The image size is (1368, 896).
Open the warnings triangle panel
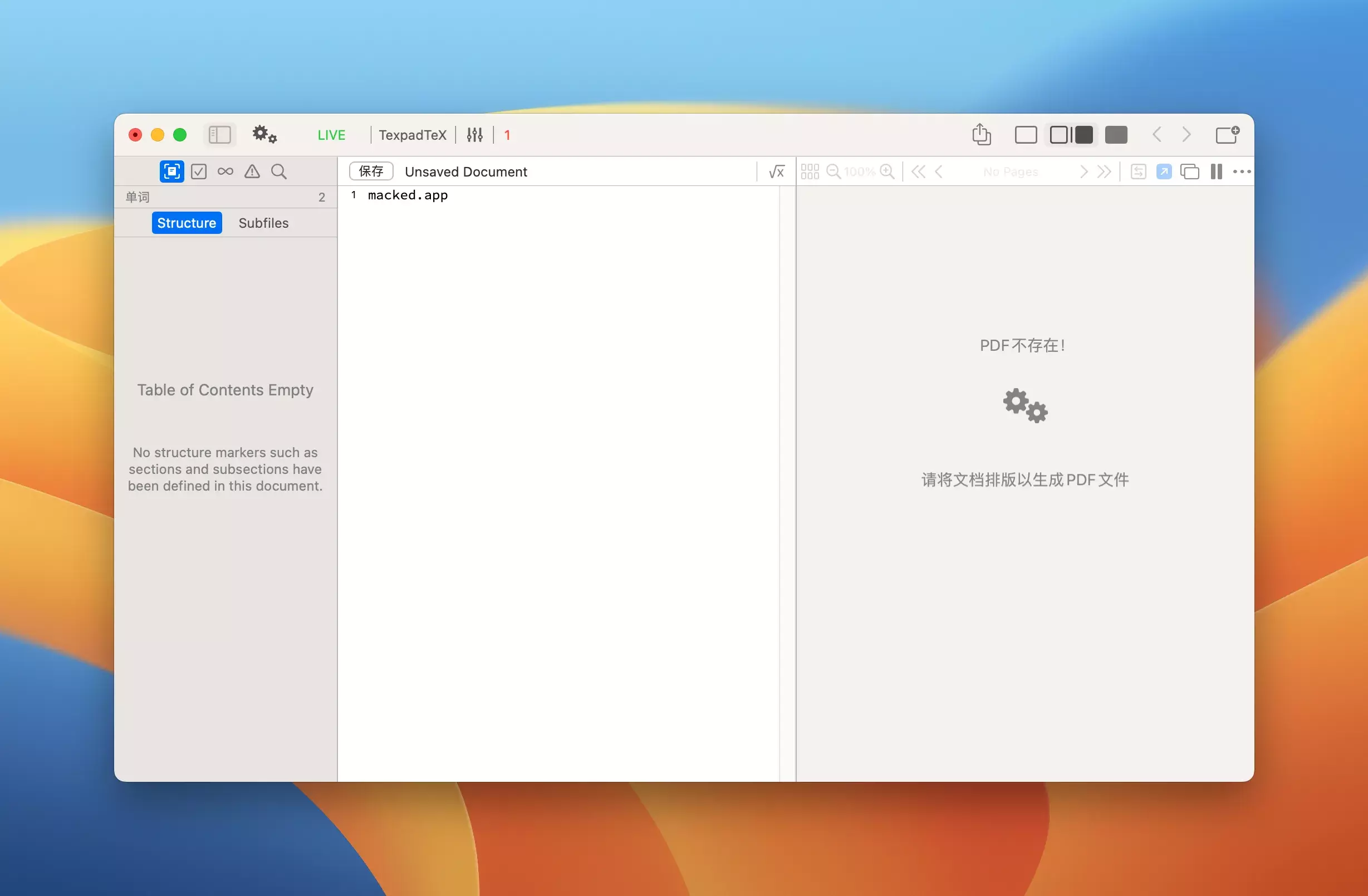(x=252, y=172)
